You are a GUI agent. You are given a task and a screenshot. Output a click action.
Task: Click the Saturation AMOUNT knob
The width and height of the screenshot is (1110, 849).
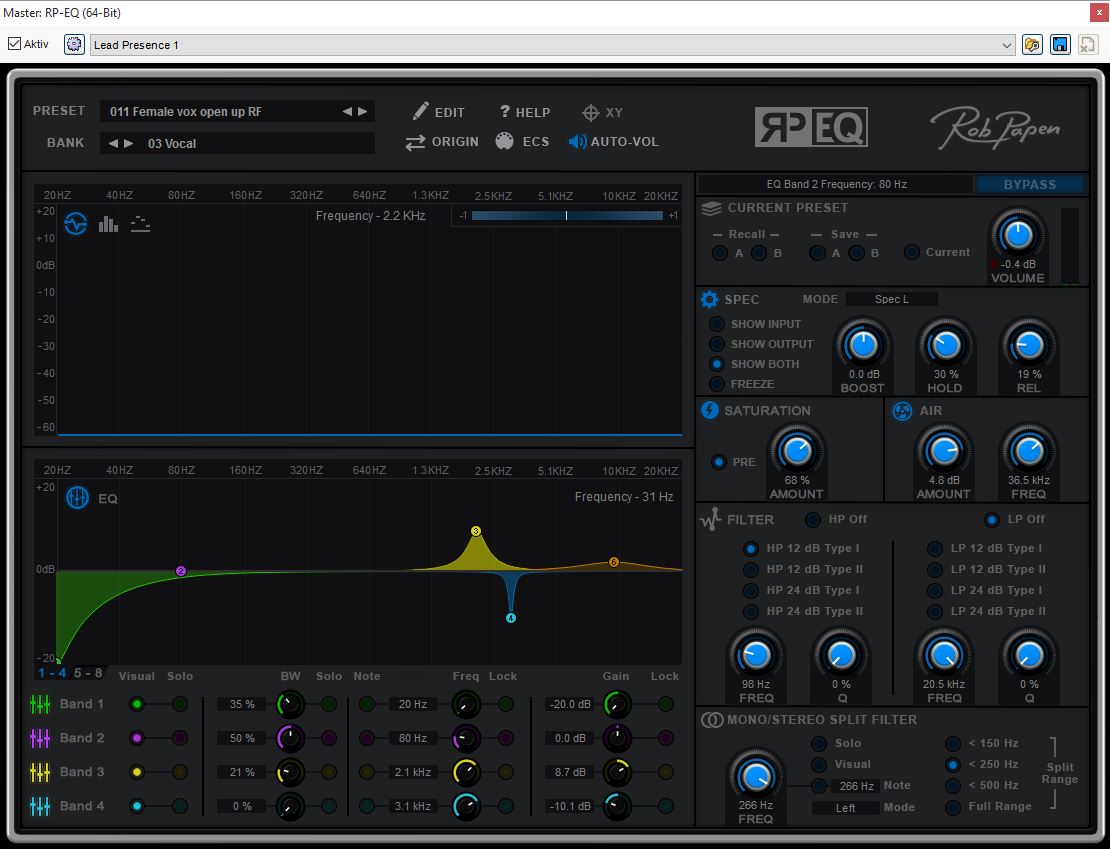[x=796, y=451]
